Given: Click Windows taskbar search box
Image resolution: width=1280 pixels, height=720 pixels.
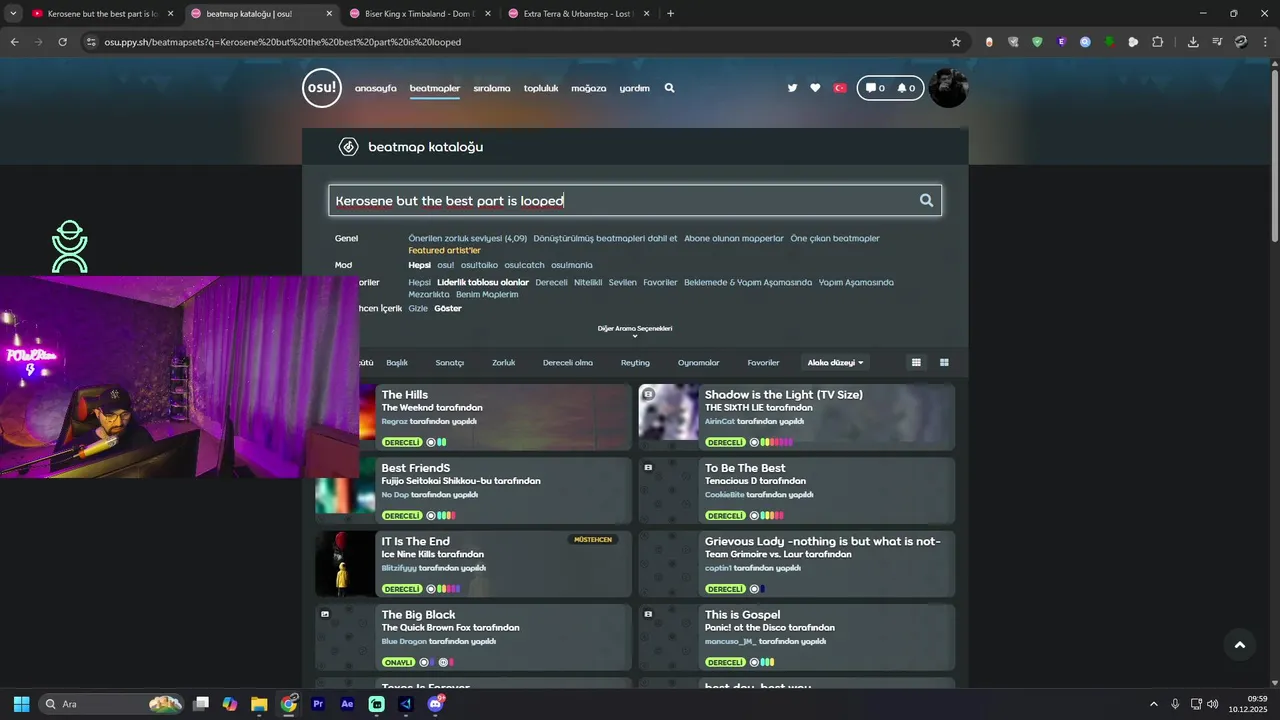Looking at the screenshot, I should point(112,704).
